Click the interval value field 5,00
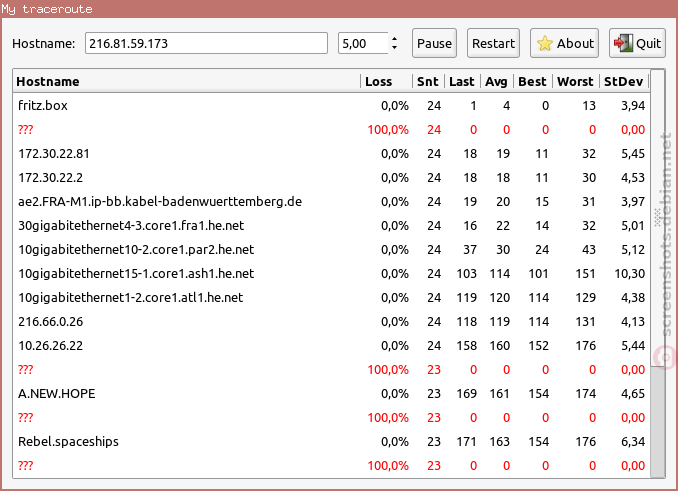 coord(363,43)
